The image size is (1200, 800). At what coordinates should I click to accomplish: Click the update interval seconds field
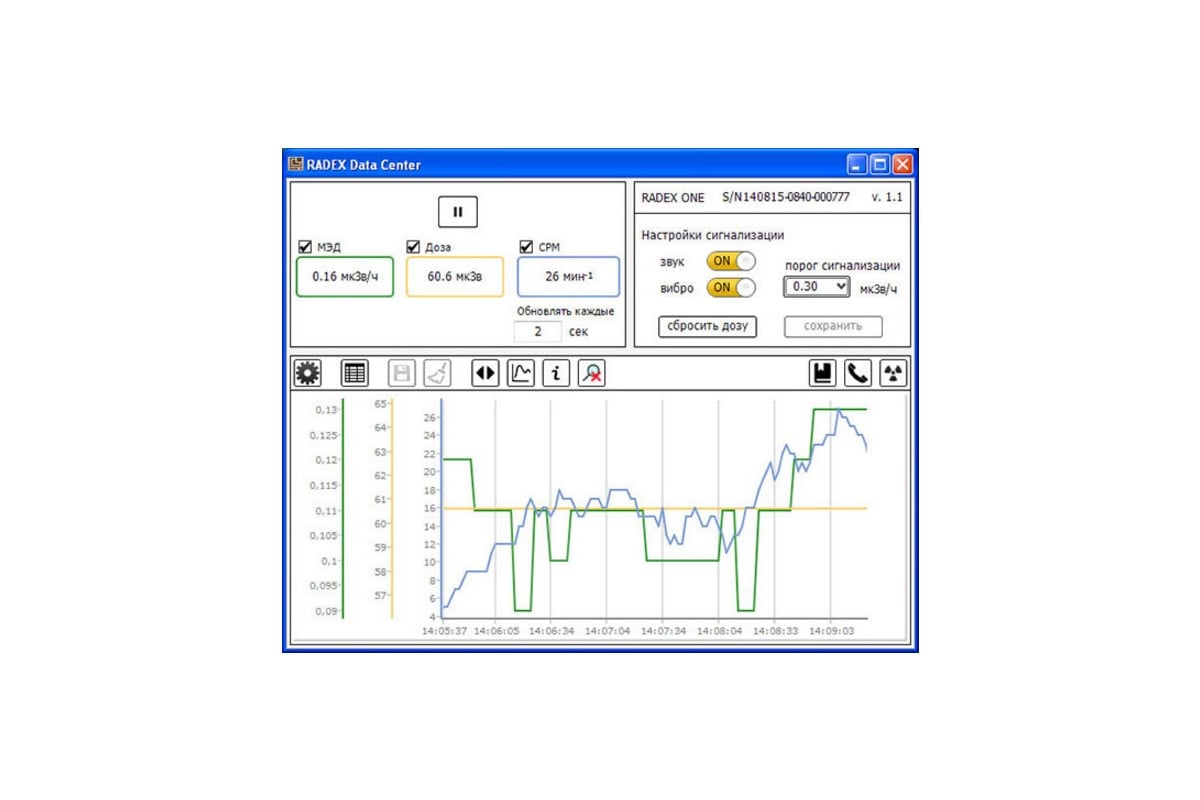pos(538,331)
